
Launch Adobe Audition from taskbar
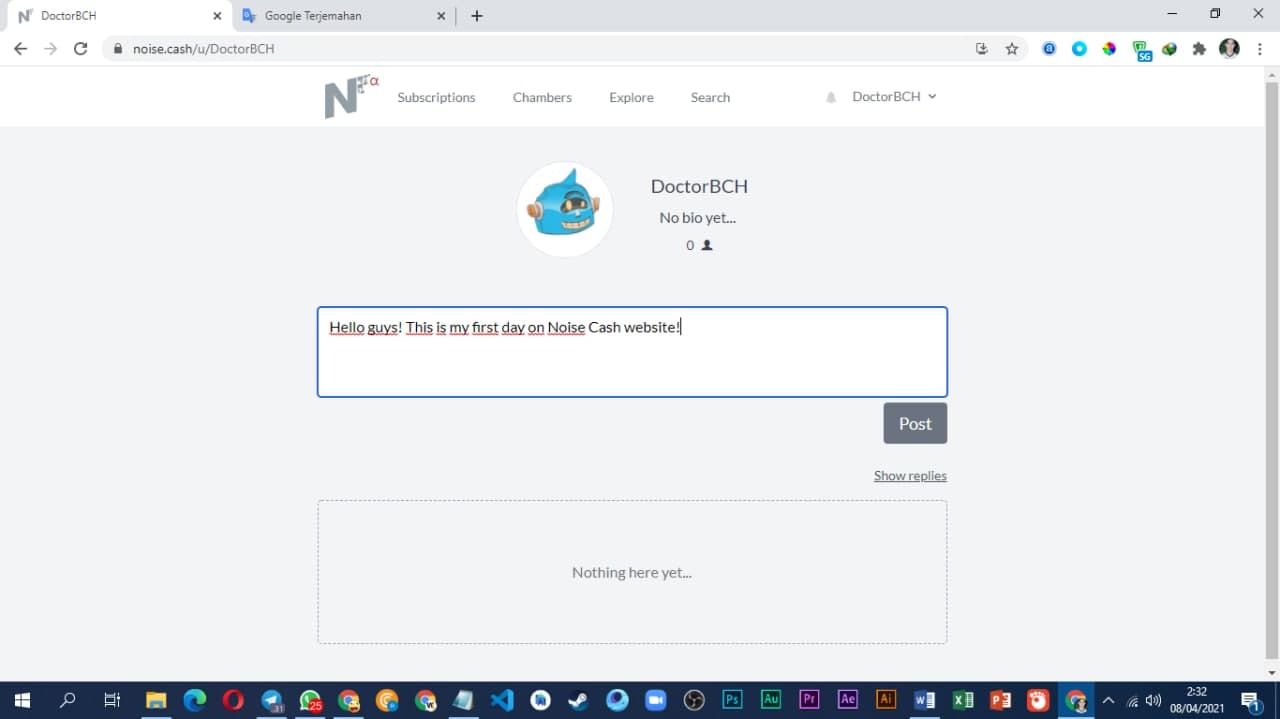pos(771,700)
